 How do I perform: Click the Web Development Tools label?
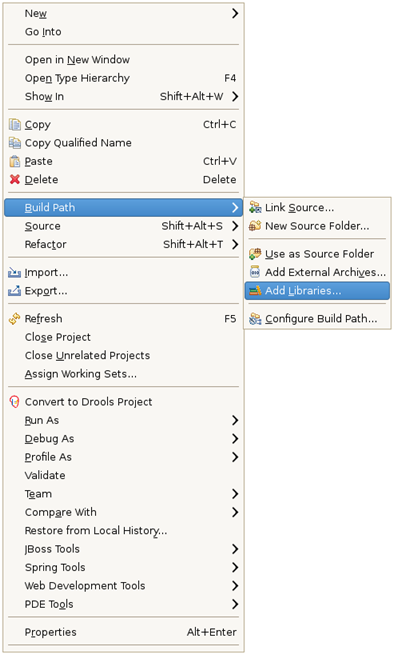[x=85, y=586]
